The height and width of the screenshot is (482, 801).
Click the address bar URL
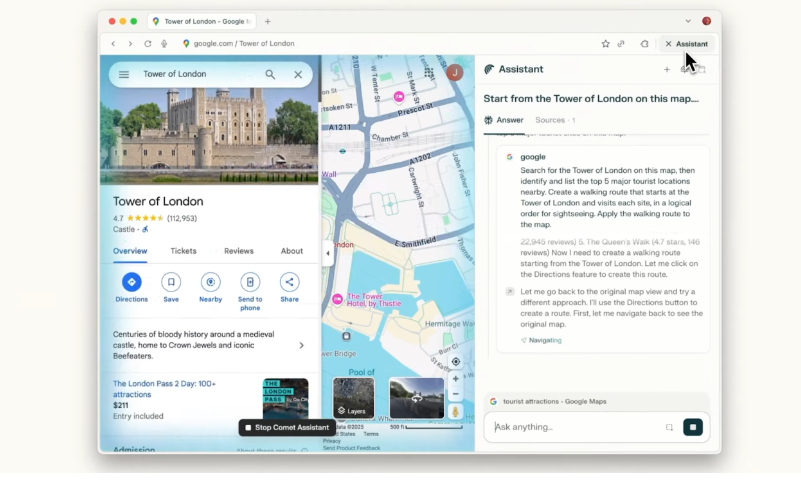(244, 44)
